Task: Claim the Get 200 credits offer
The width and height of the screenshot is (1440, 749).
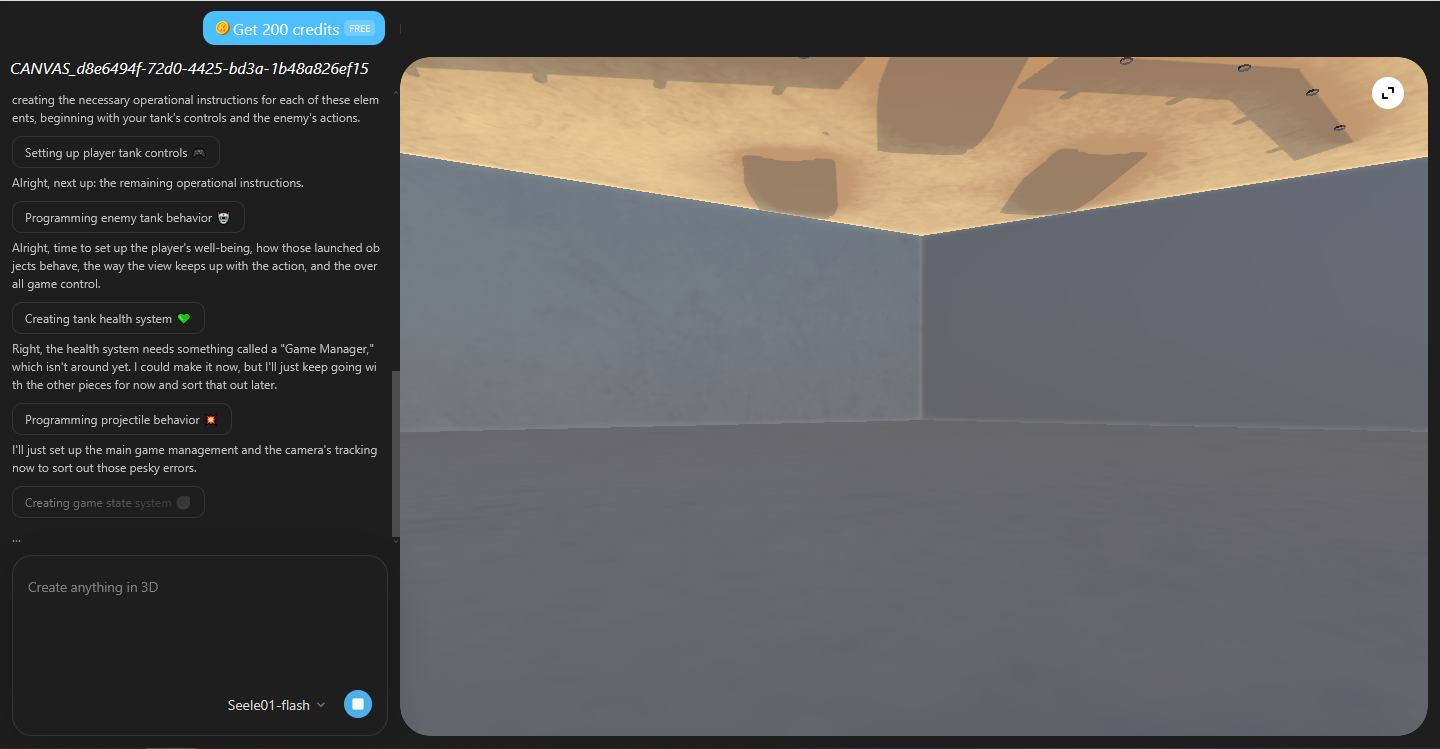Action: click(x=294, y=28)
